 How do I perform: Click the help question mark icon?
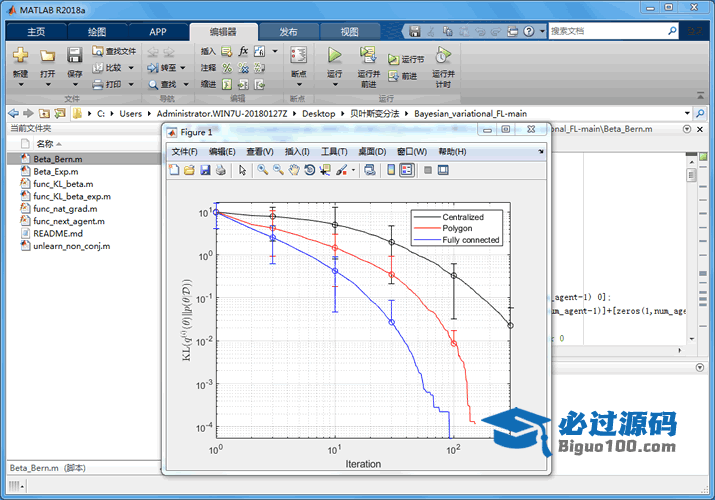pyautogui.click(x=528, y=31)
